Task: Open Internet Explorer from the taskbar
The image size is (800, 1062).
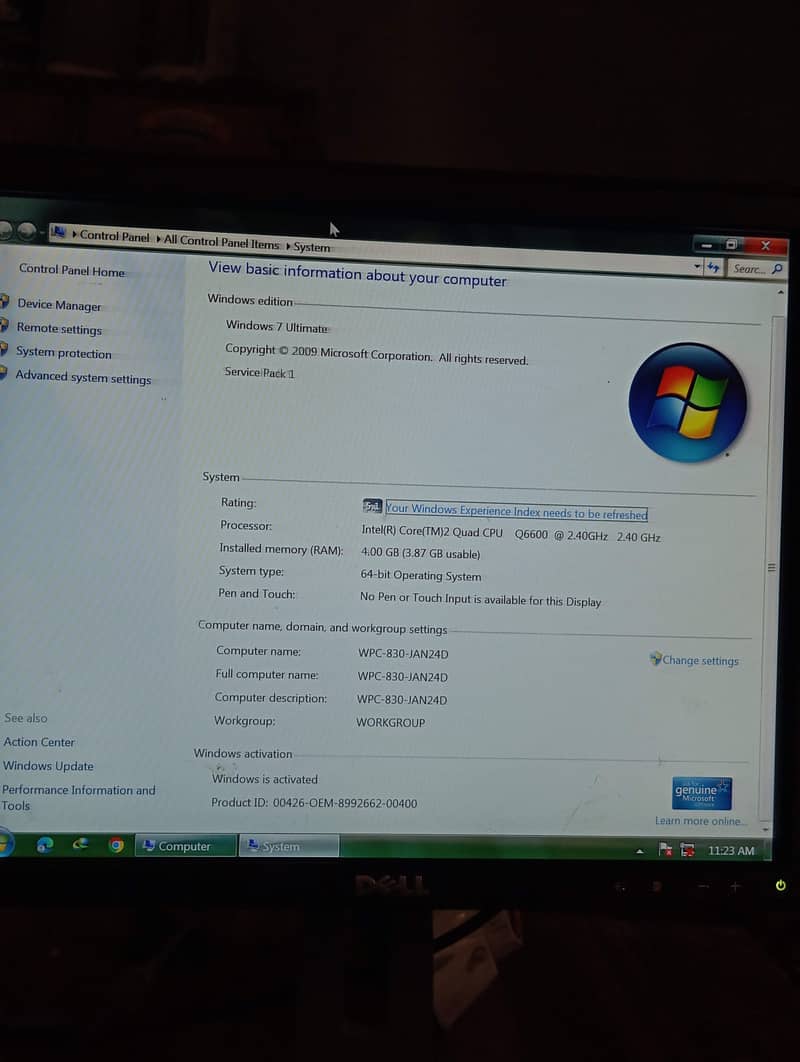Action: pyautogui.click(x=45, y=844)
